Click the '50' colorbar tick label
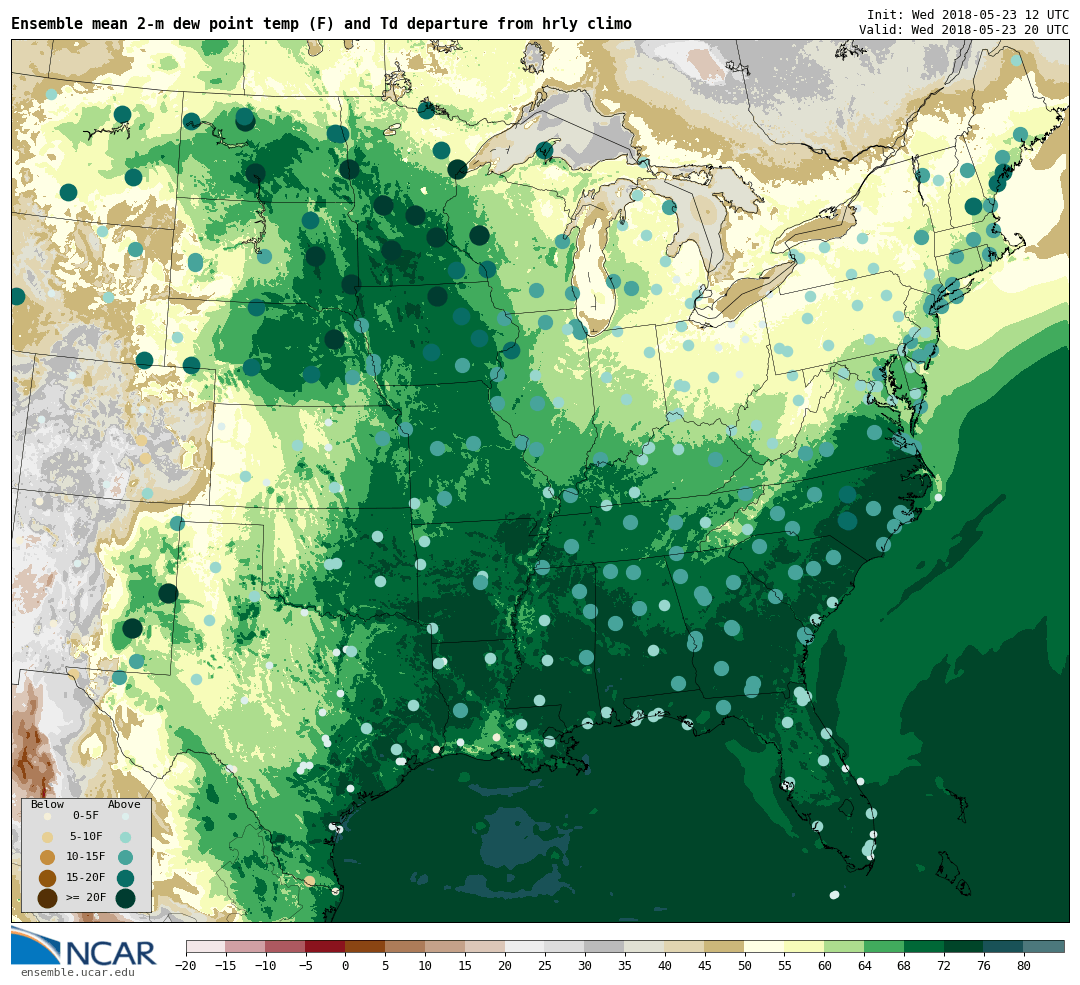 point(745,966)
